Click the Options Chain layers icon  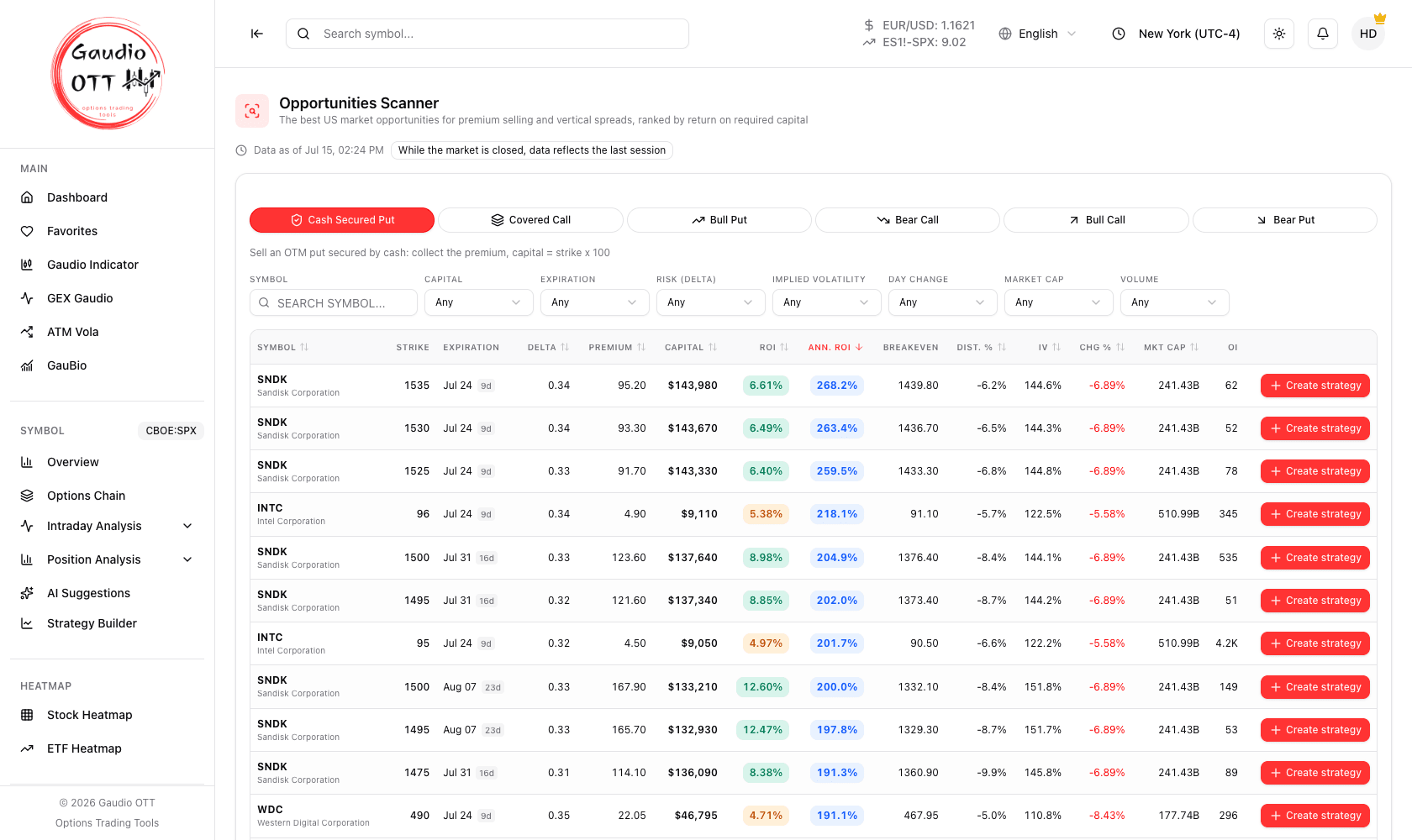[x=27, y=496]
